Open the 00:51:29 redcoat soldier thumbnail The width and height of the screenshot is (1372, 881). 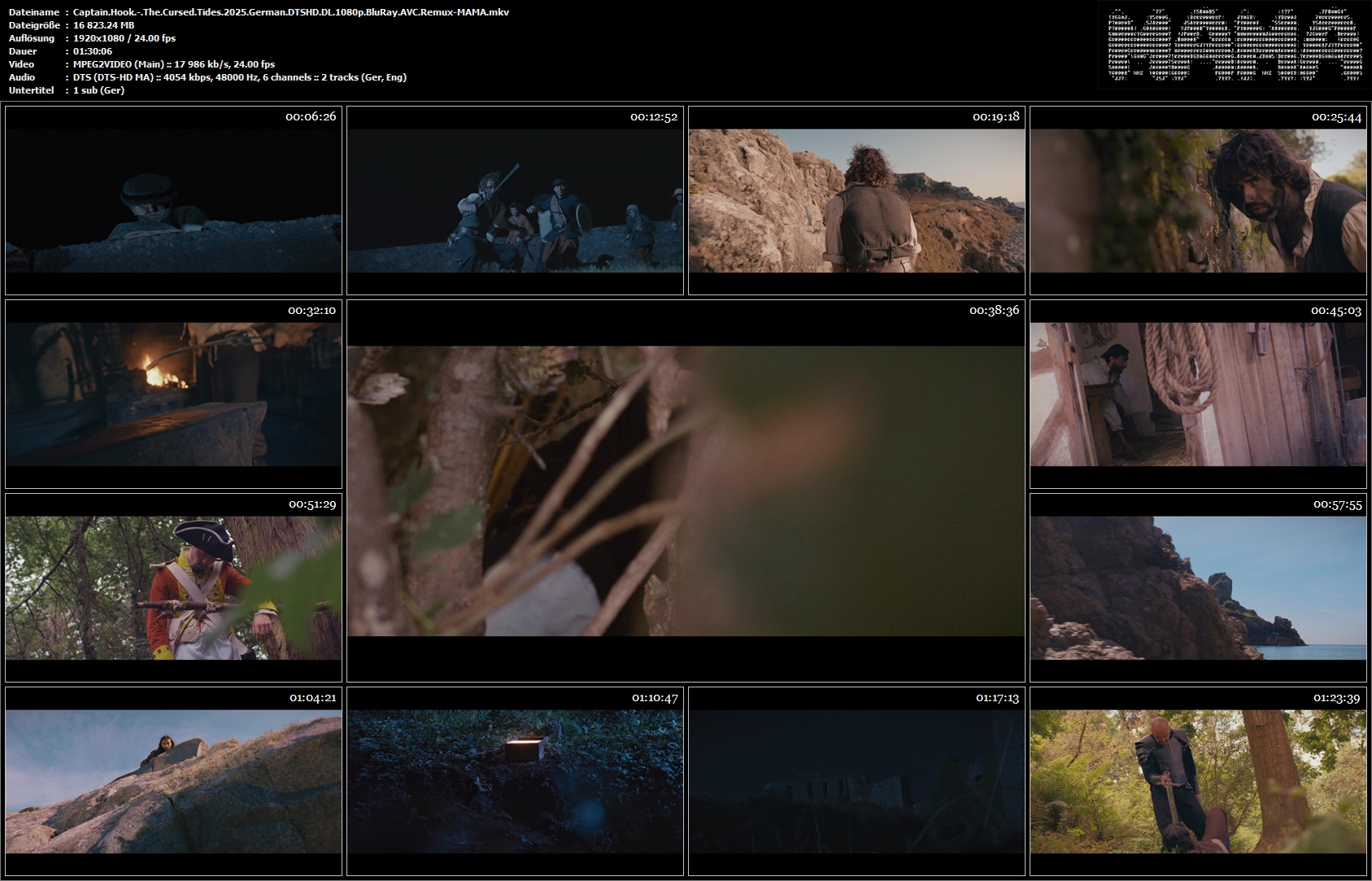pos(173,587)
